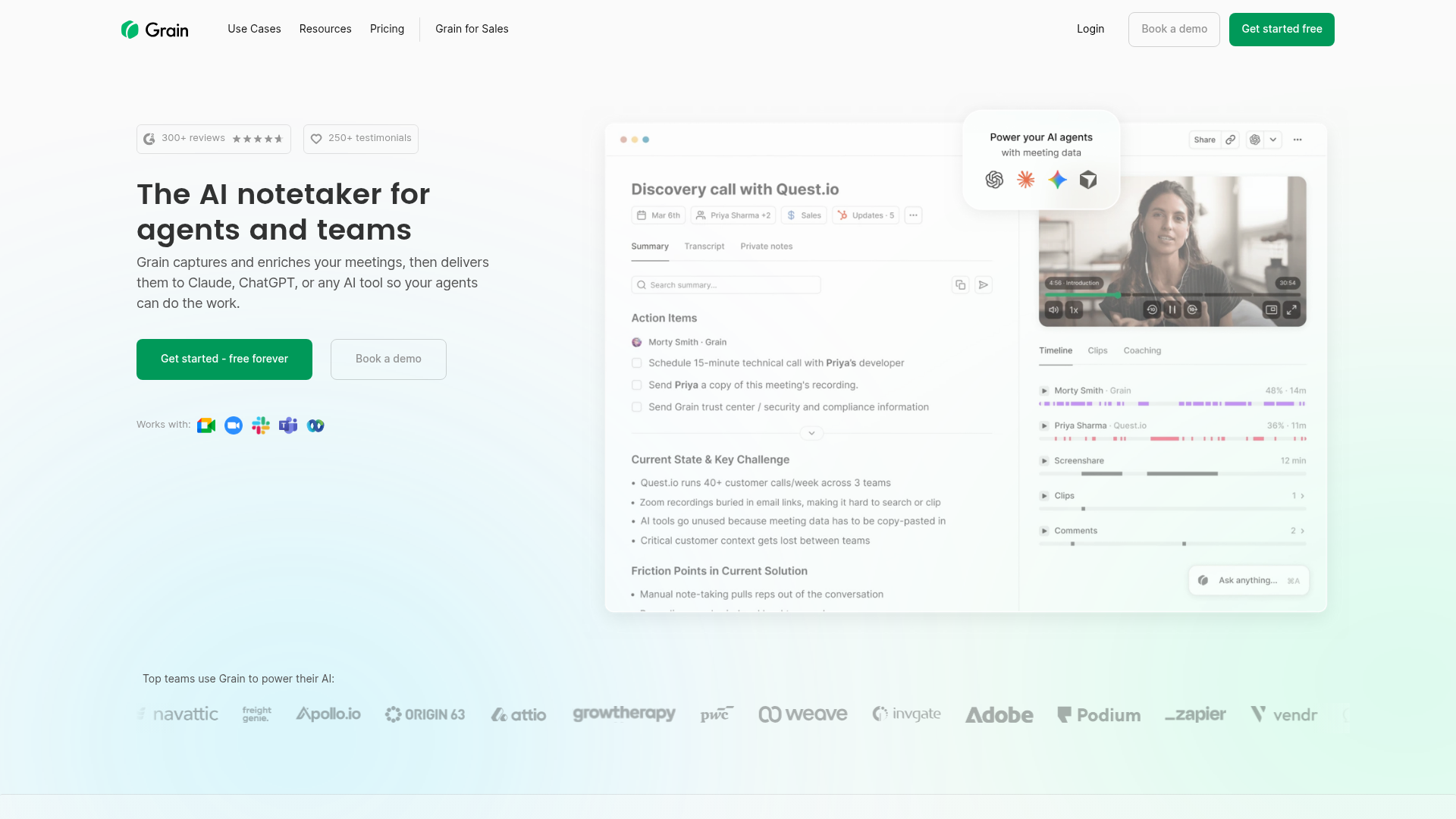Click the video progress bar
The height and width of the screenshot is (819, 1456).
[1172, 295]
